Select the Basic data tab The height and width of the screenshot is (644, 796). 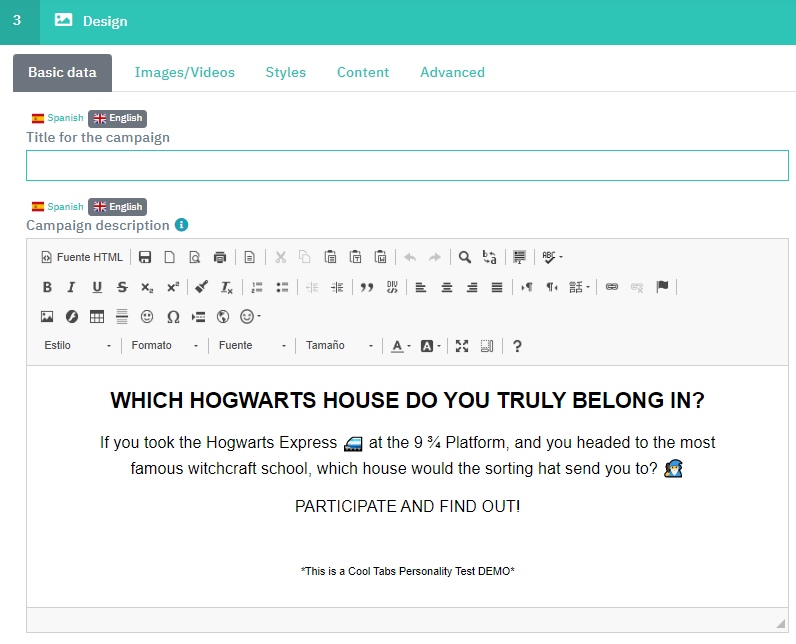62,73
